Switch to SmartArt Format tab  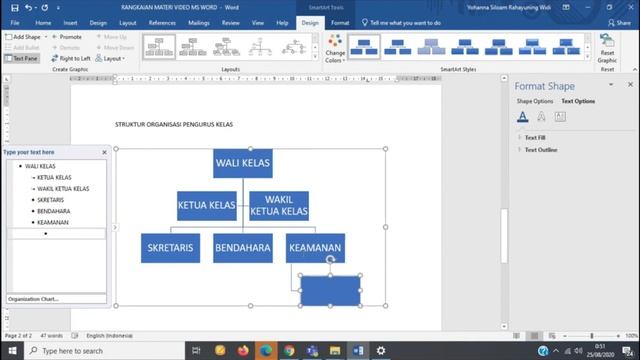coord(340,23)
